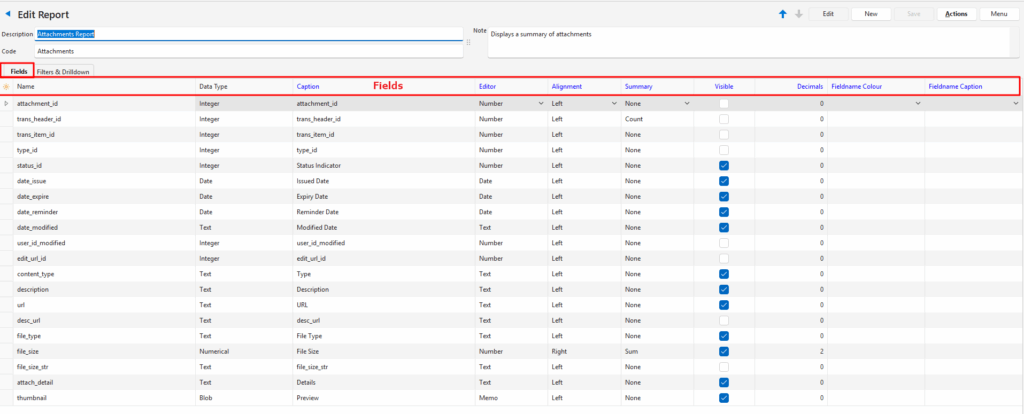1024x414 pixels.
Task: Click the back arrow beside Edit Report
Action: [x=9, y=14]
